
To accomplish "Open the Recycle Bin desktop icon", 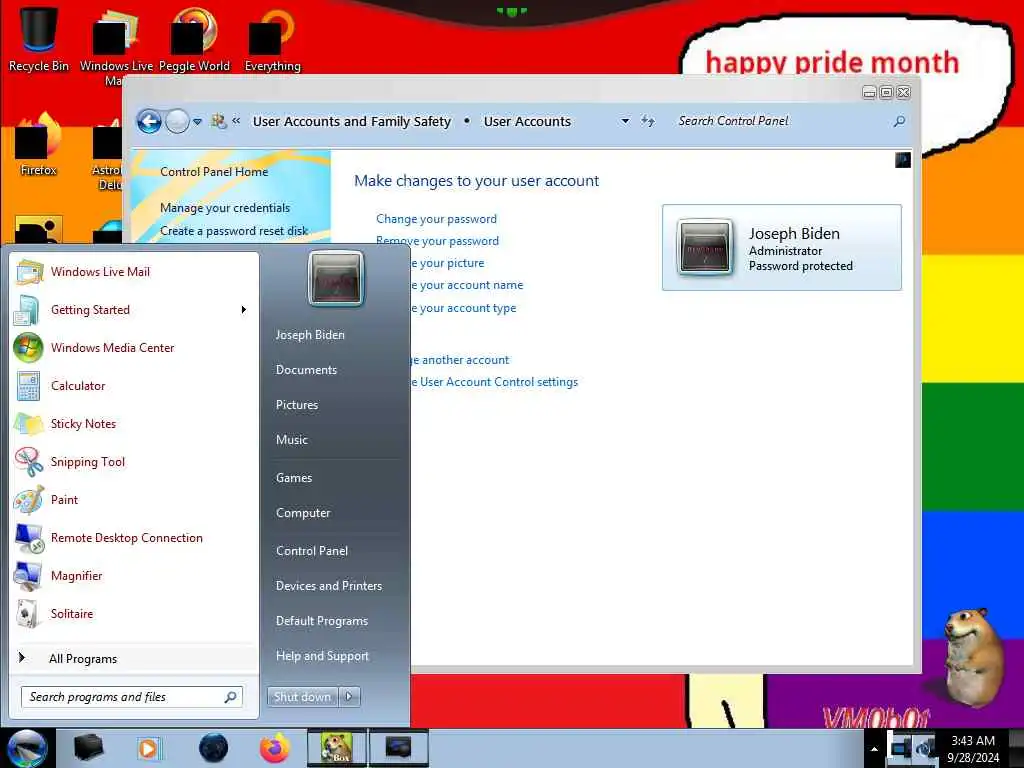I will click(39, 39).
